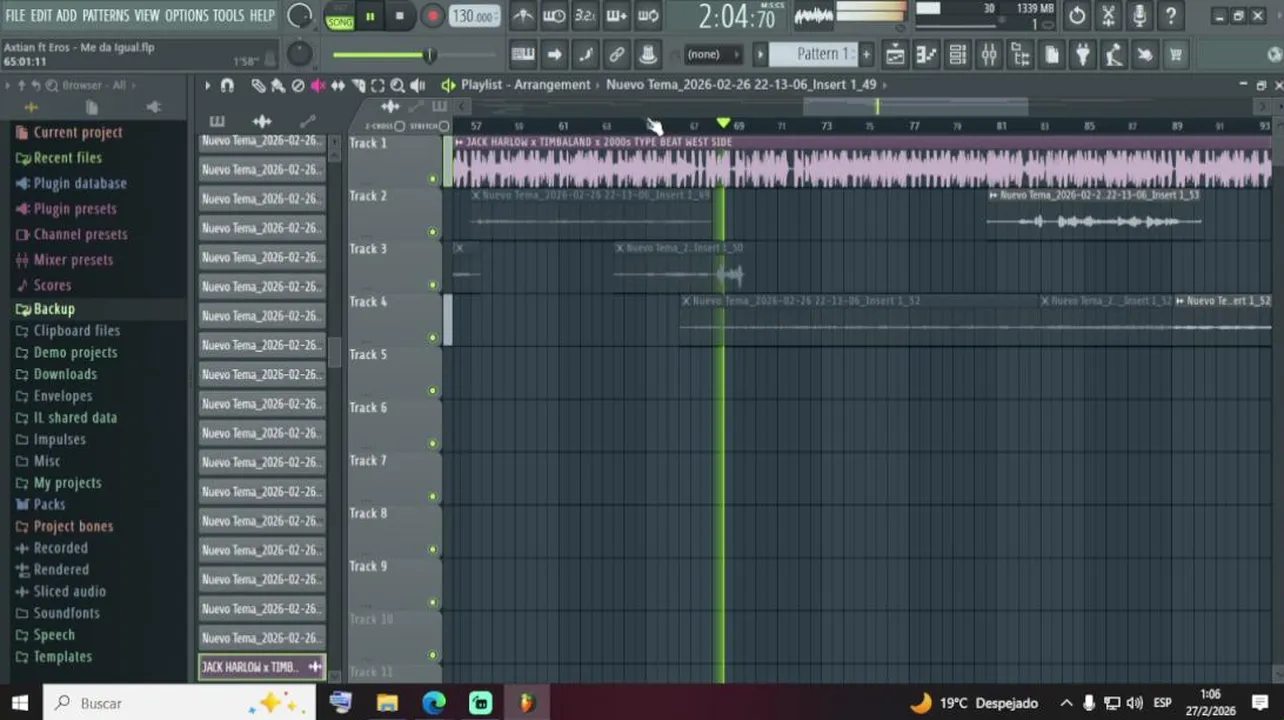
Task: Open the arrow left of Pattern 1
Action: pos(760,54)
